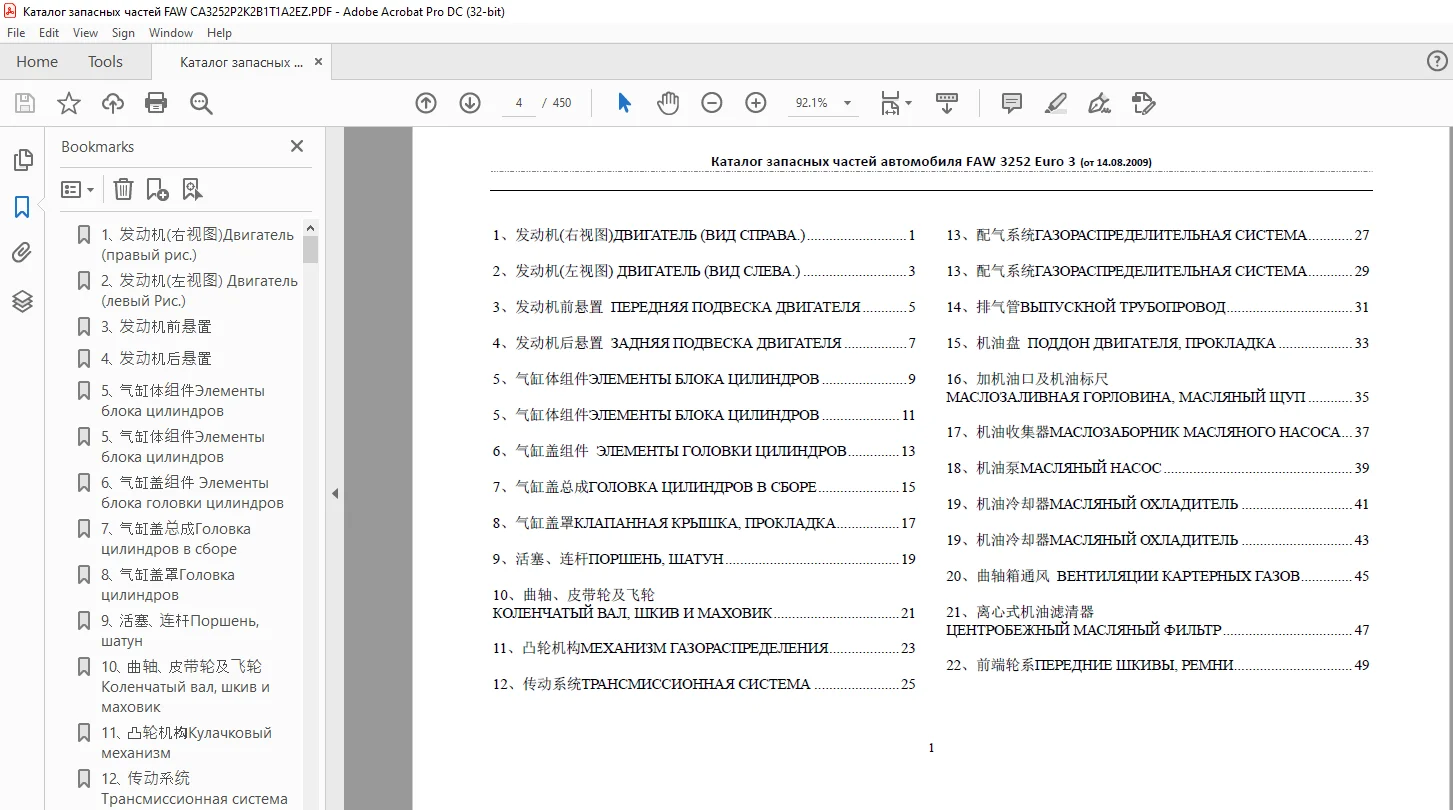This screenshot has height=810, width=1453.
Task: Open the stamp and edit tool icon
Action: 1143,103
